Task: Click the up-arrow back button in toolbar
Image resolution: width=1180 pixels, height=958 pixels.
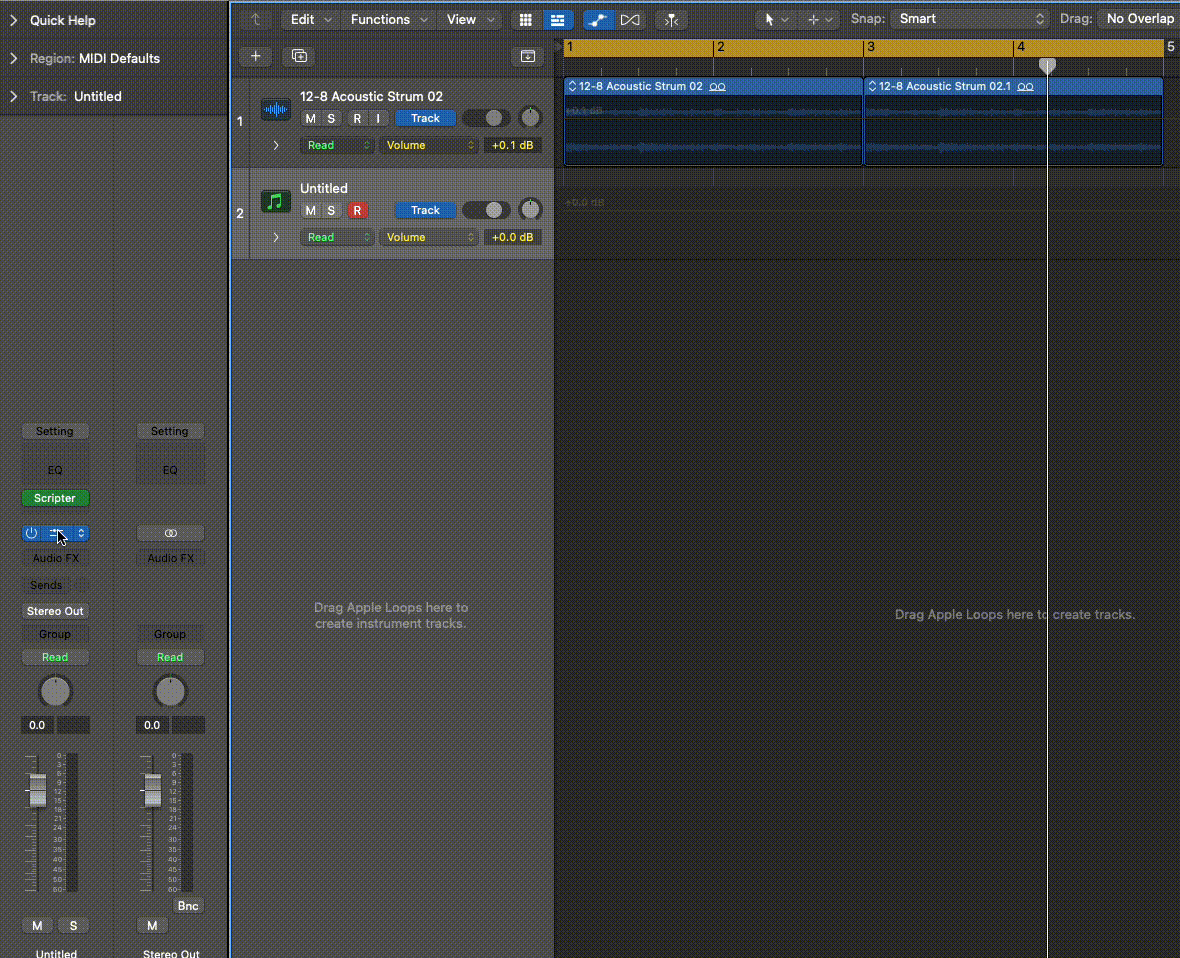Action: coord(256,20)
